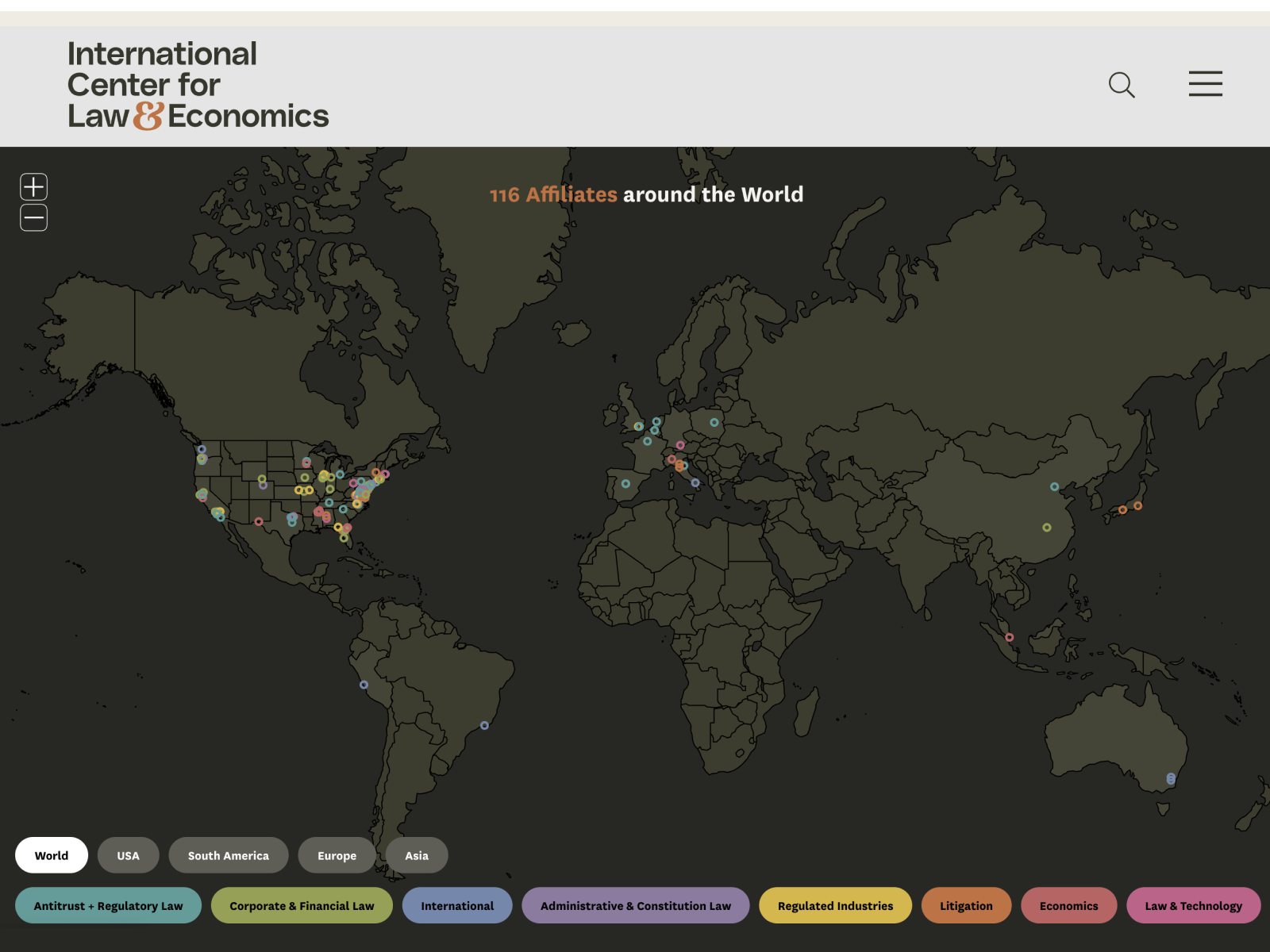1270x952 pixels.
Task: Switch map to USA region
Action: [128, 855]
